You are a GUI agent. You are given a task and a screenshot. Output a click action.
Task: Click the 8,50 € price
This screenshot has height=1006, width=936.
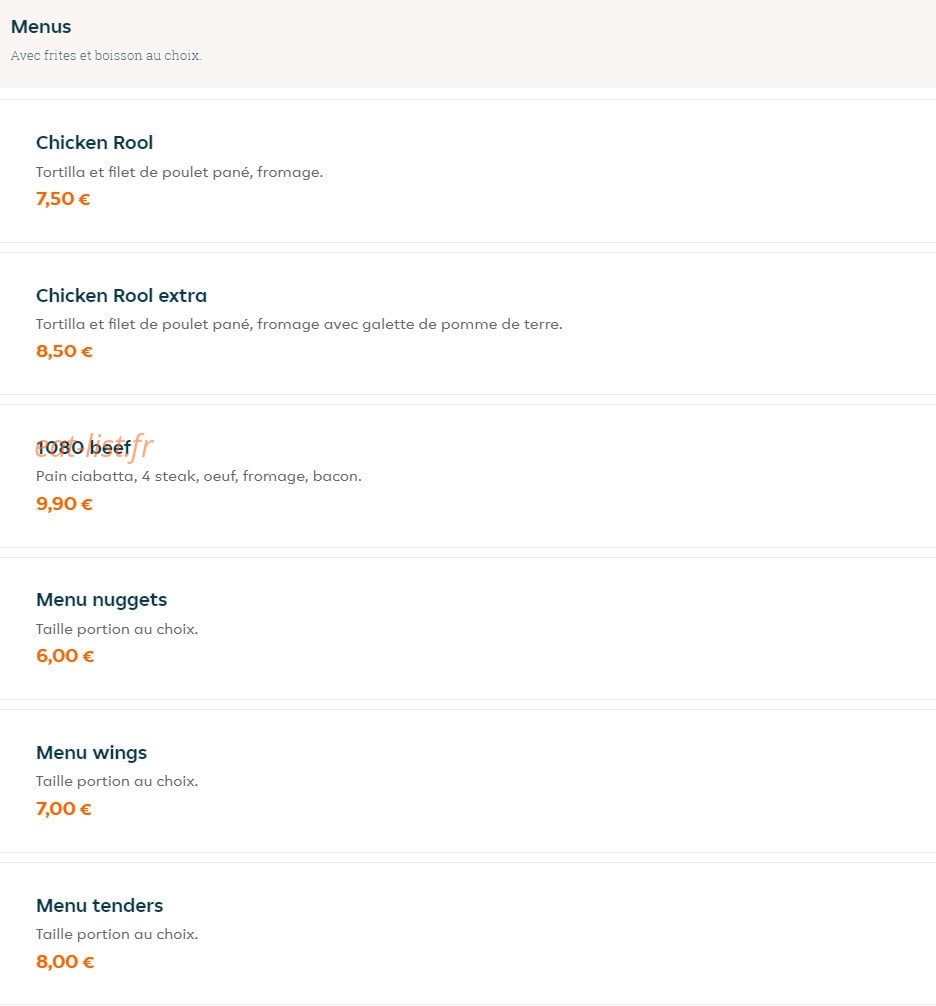tap(64, 351)
